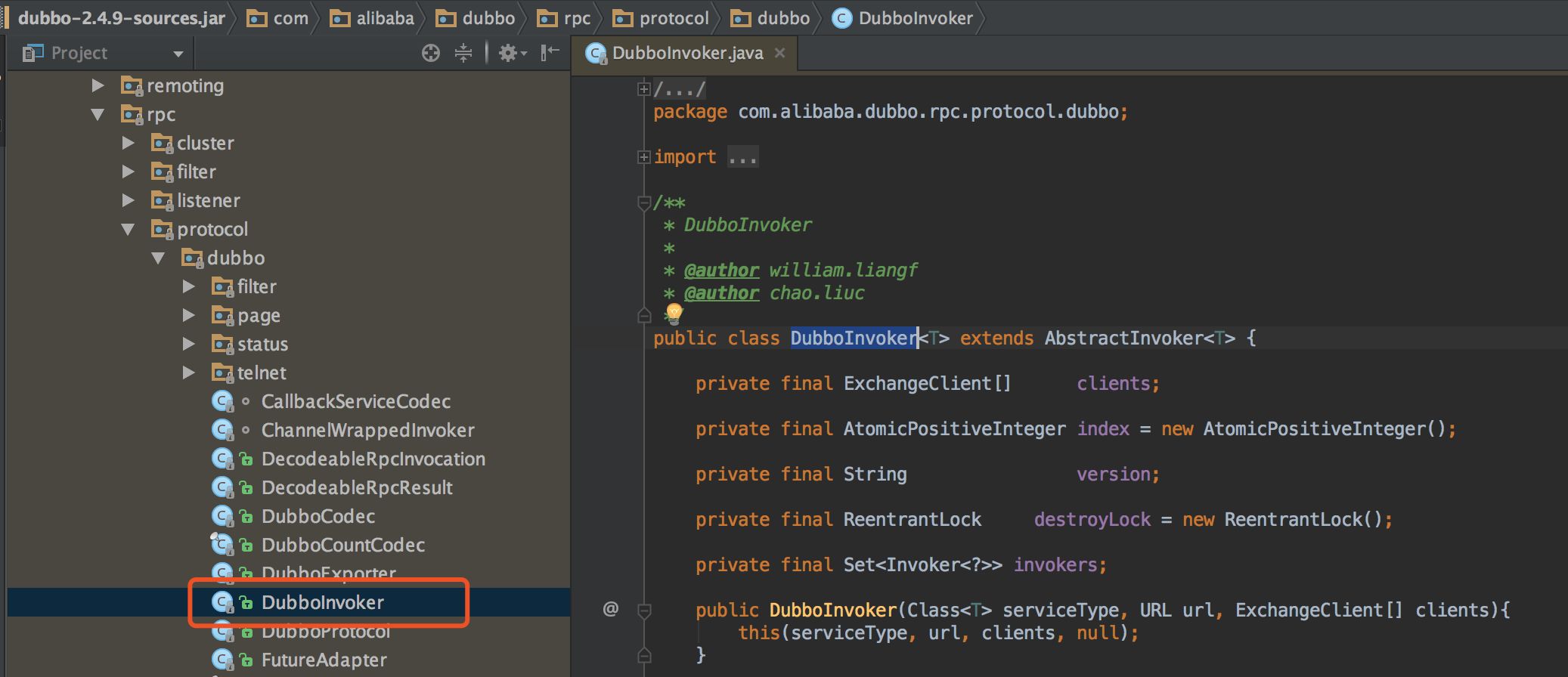Click the first @author tag william.liangf
This screenshot has width=1568, height=677.
click(721, 270)
